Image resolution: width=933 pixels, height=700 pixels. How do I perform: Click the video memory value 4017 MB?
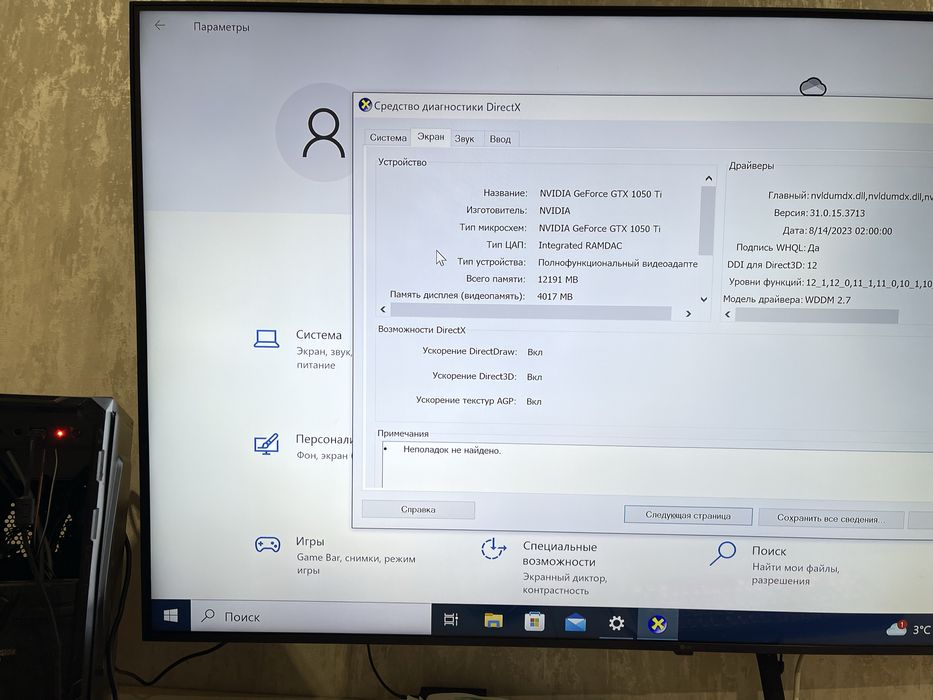click(555, 296)
